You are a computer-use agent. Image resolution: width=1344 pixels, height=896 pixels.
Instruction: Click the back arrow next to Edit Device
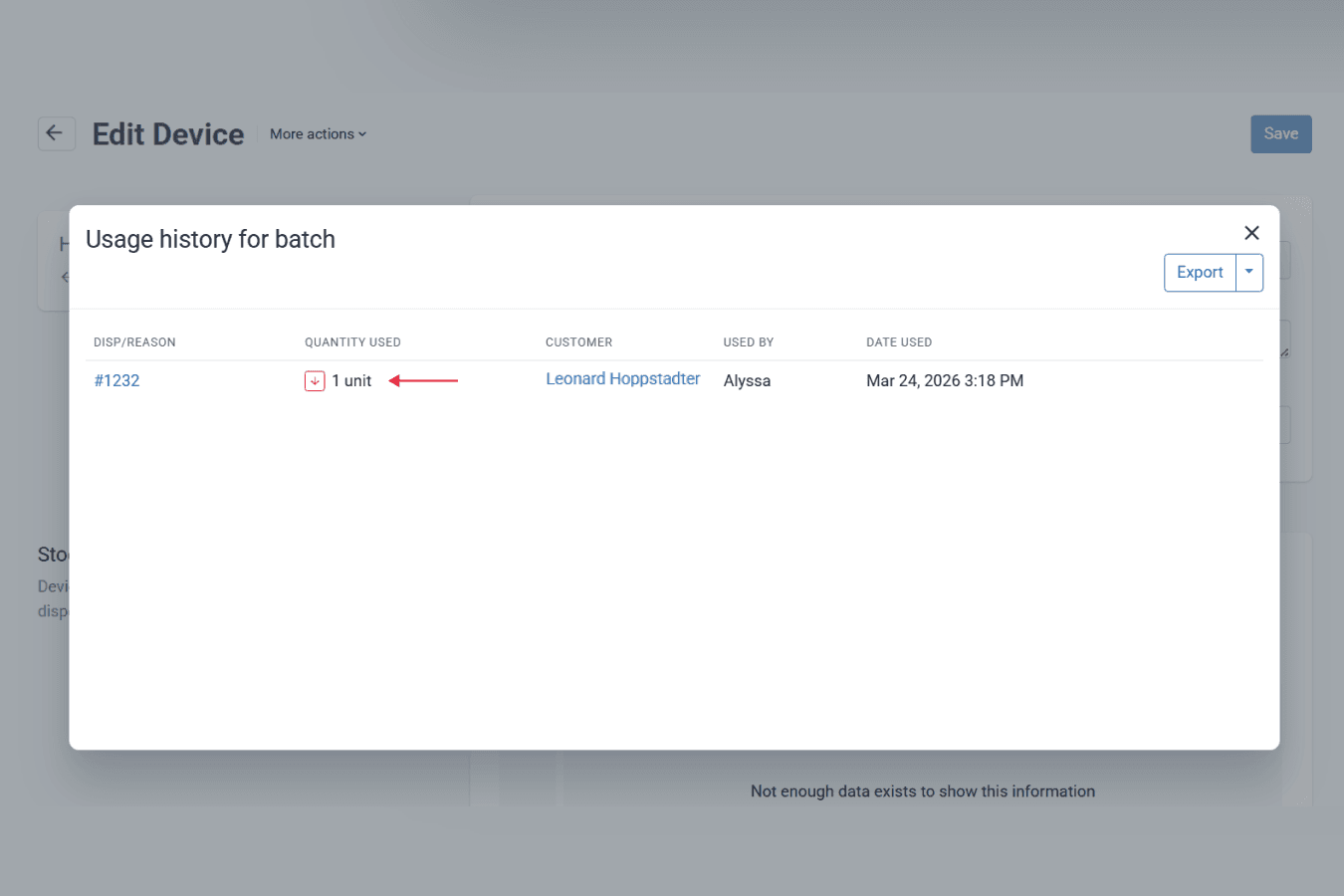coord(56,133)
